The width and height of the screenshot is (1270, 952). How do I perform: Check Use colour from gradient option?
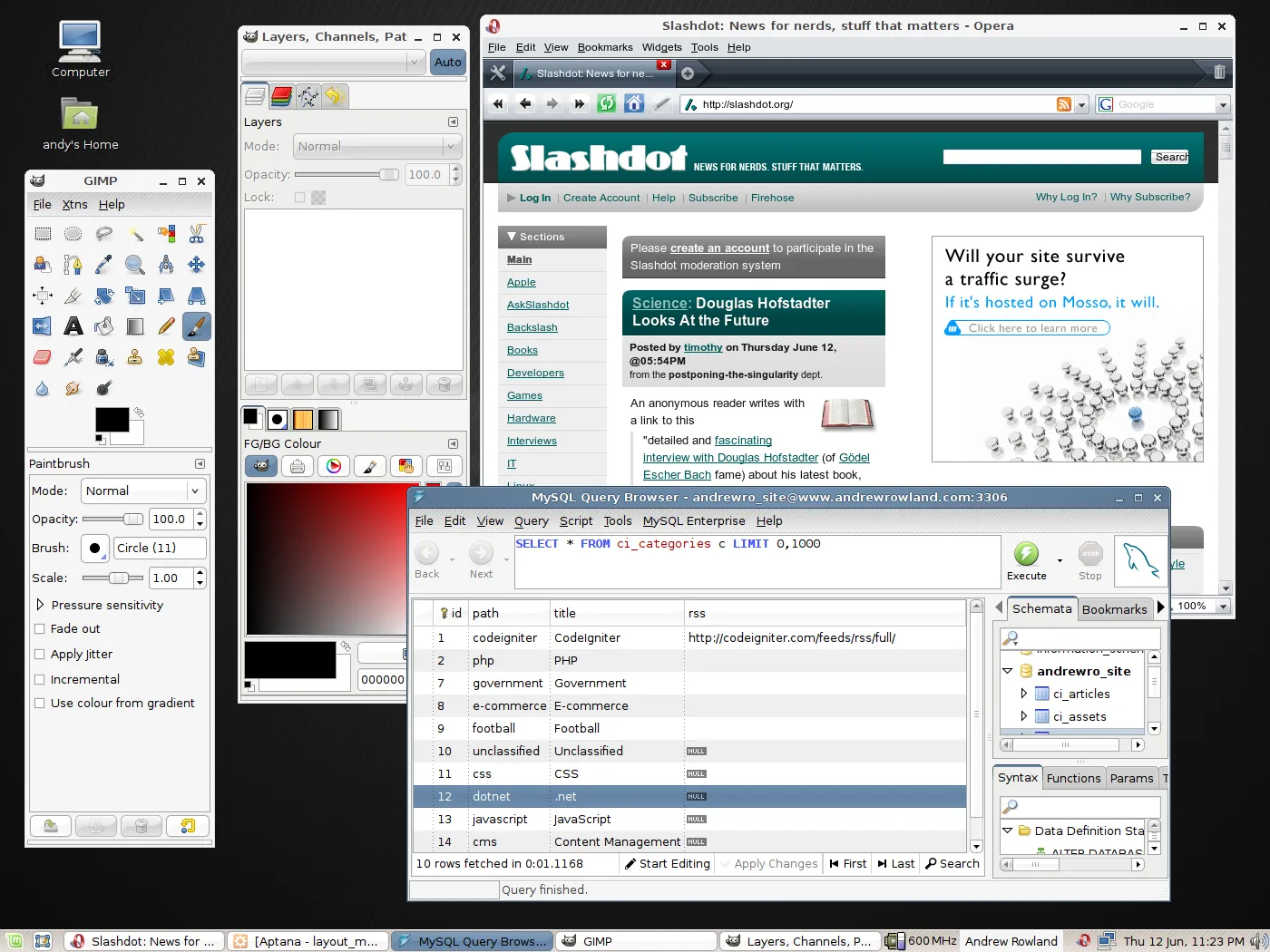coord(39,703)
